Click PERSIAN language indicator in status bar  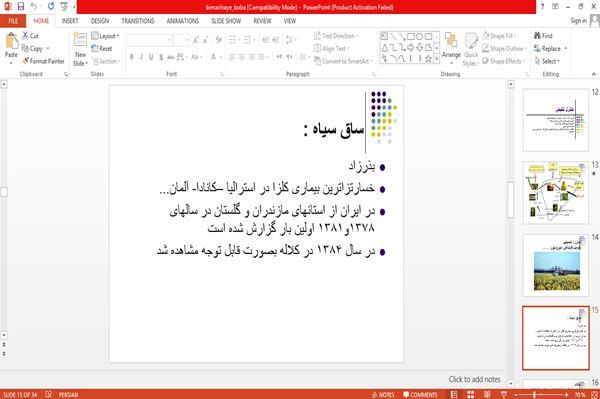68,394
